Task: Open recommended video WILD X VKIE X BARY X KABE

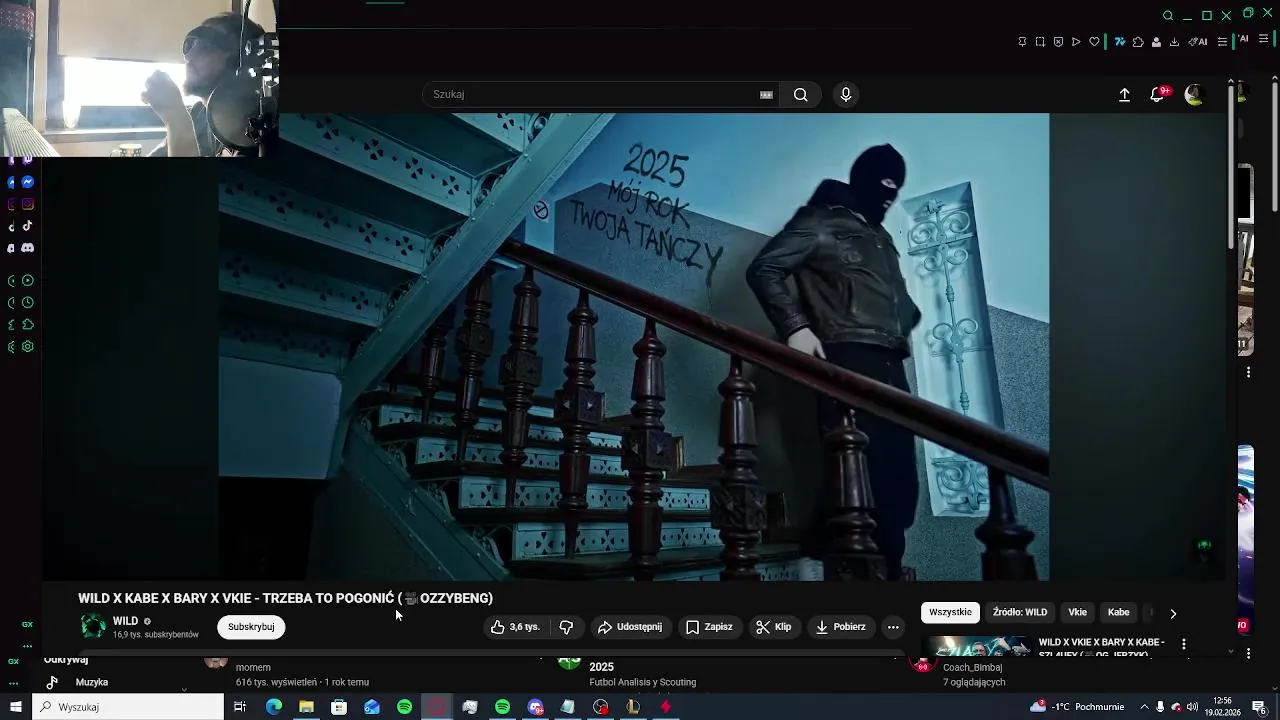Action: (x=1101, y=648)
